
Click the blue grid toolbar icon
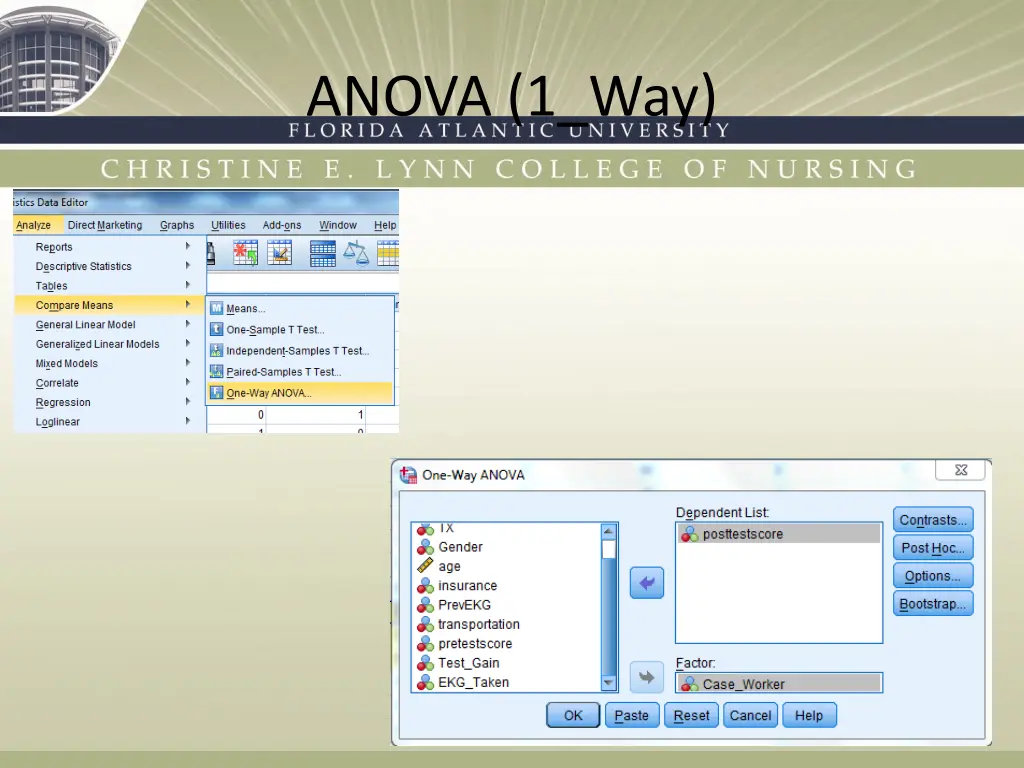click(323, 253)
